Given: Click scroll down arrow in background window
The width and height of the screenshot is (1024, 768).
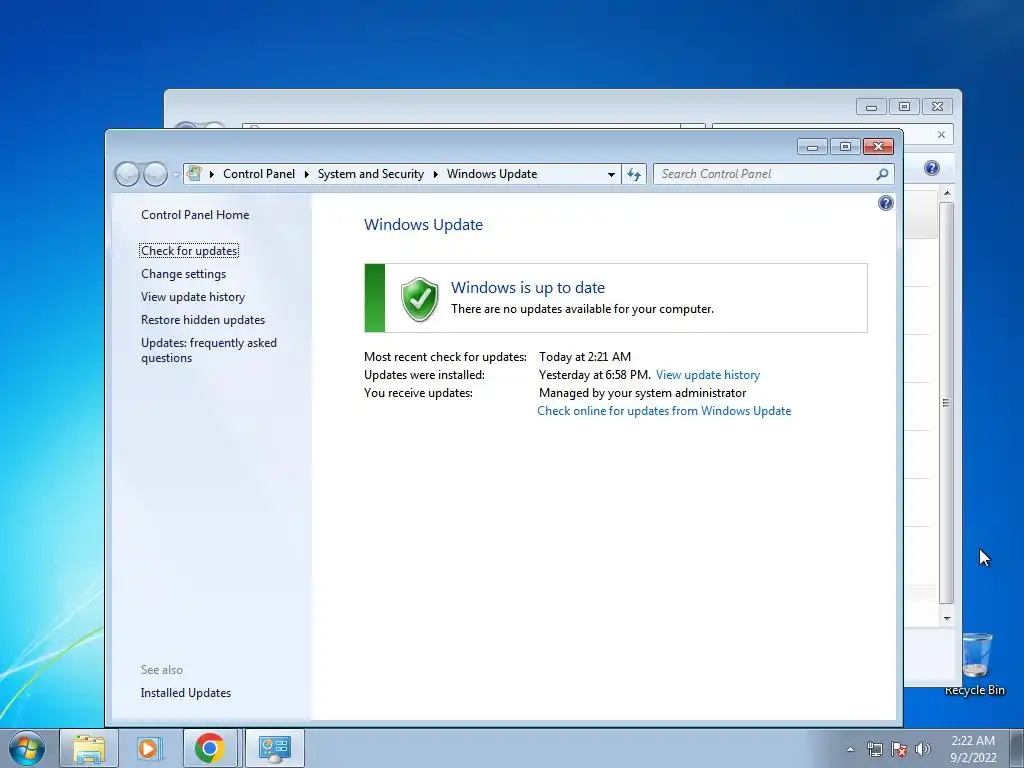Looking at the screenshot, I should pyautogui.click(x=947, y=618).
